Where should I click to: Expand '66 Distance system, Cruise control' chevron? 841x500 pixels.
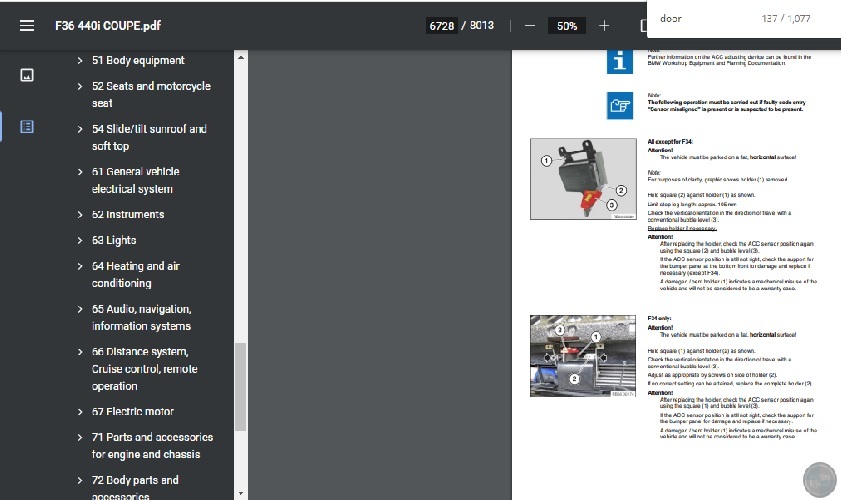click(x=80, y=352)
